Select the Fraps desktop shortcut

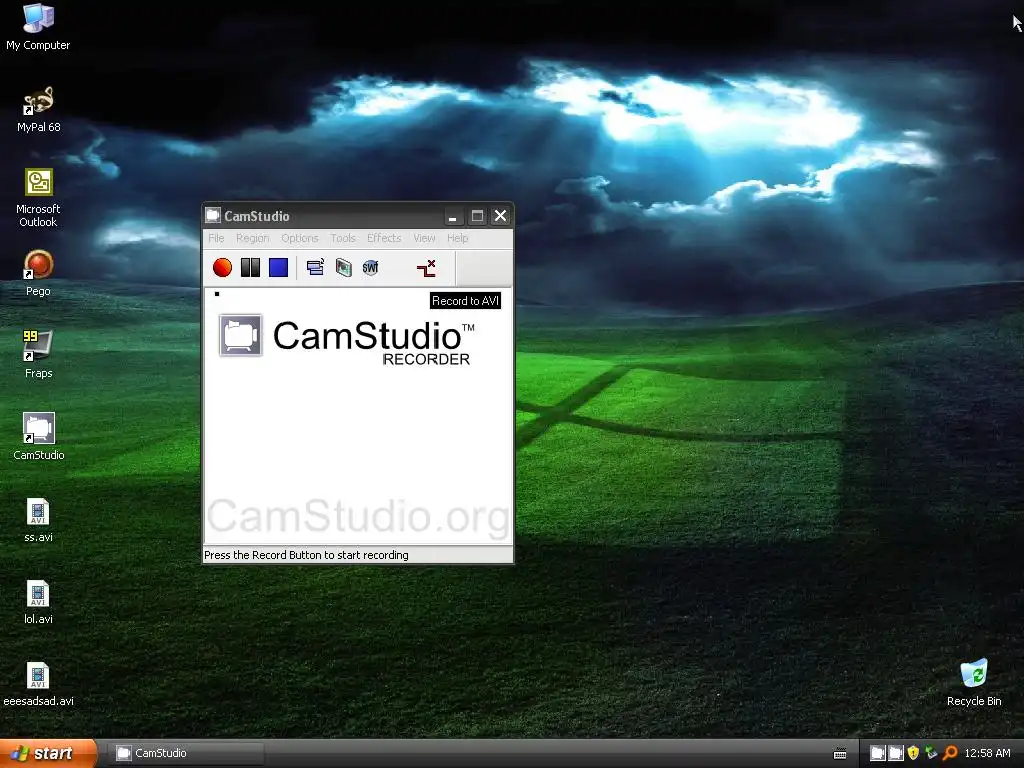(x=38, y=355)
